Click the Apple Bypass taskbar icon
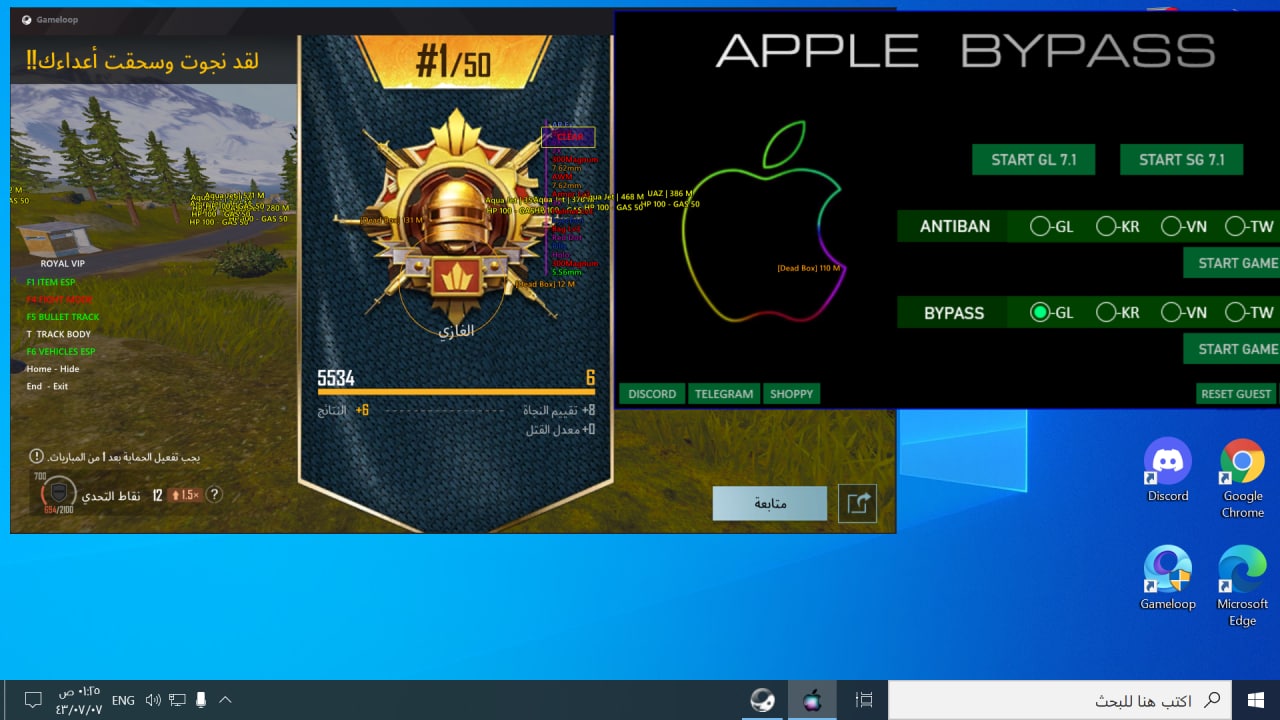Image resolution: width=1280 pixels, height=720 pixels. point(812,700)
